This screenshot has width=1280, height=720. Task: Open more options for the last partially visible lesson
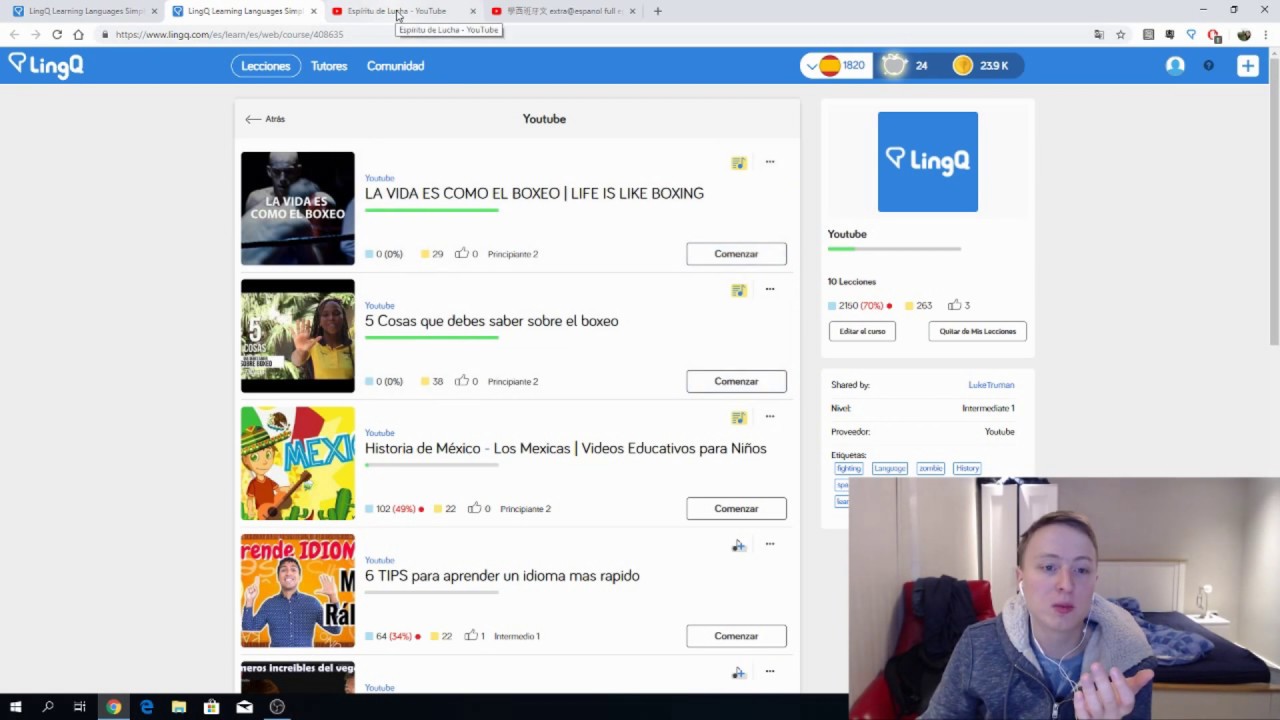[x=770, y=671]
